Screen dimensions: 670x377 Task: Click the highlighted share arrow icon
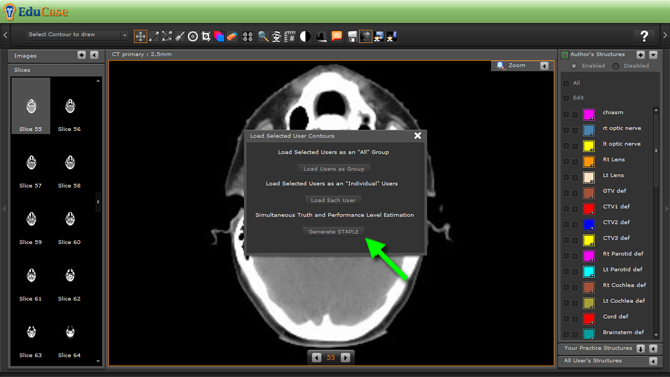tap(365, 36)
